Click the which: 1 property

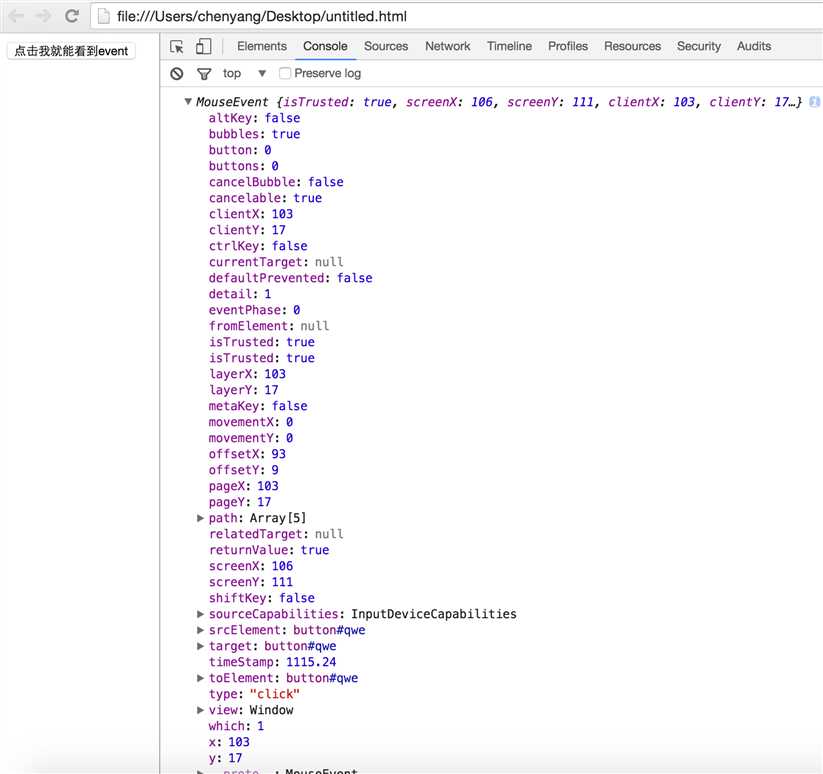236,726
